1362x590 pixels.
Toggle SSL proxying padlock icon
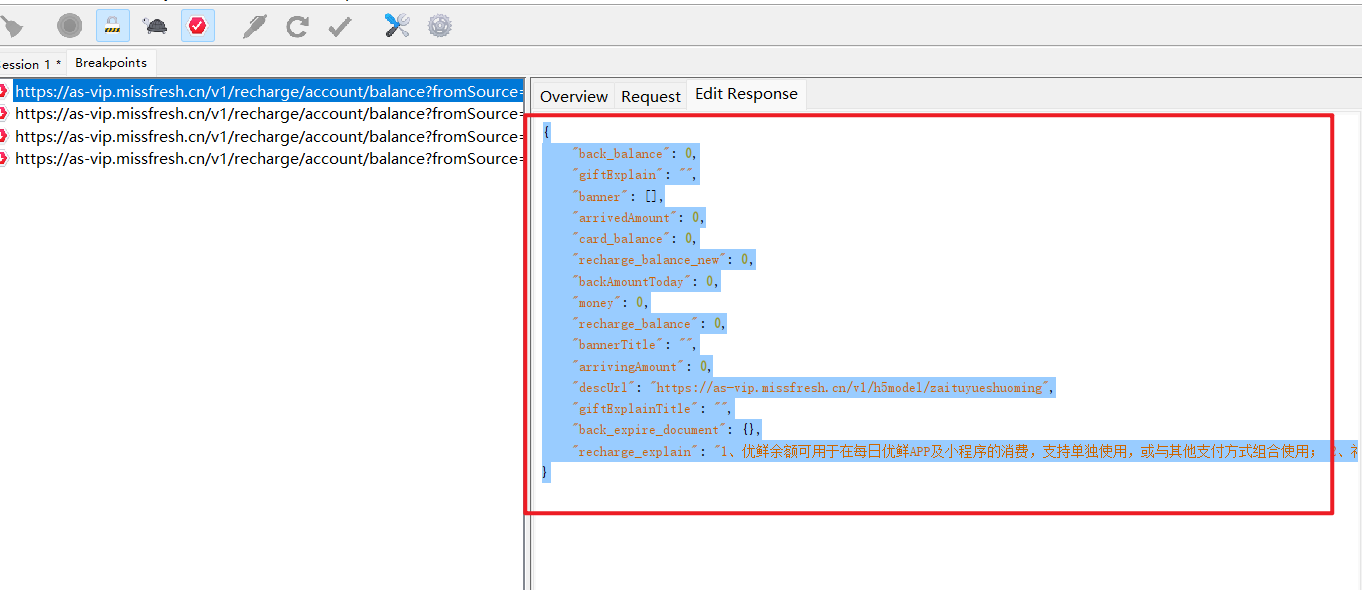(112, 26)
